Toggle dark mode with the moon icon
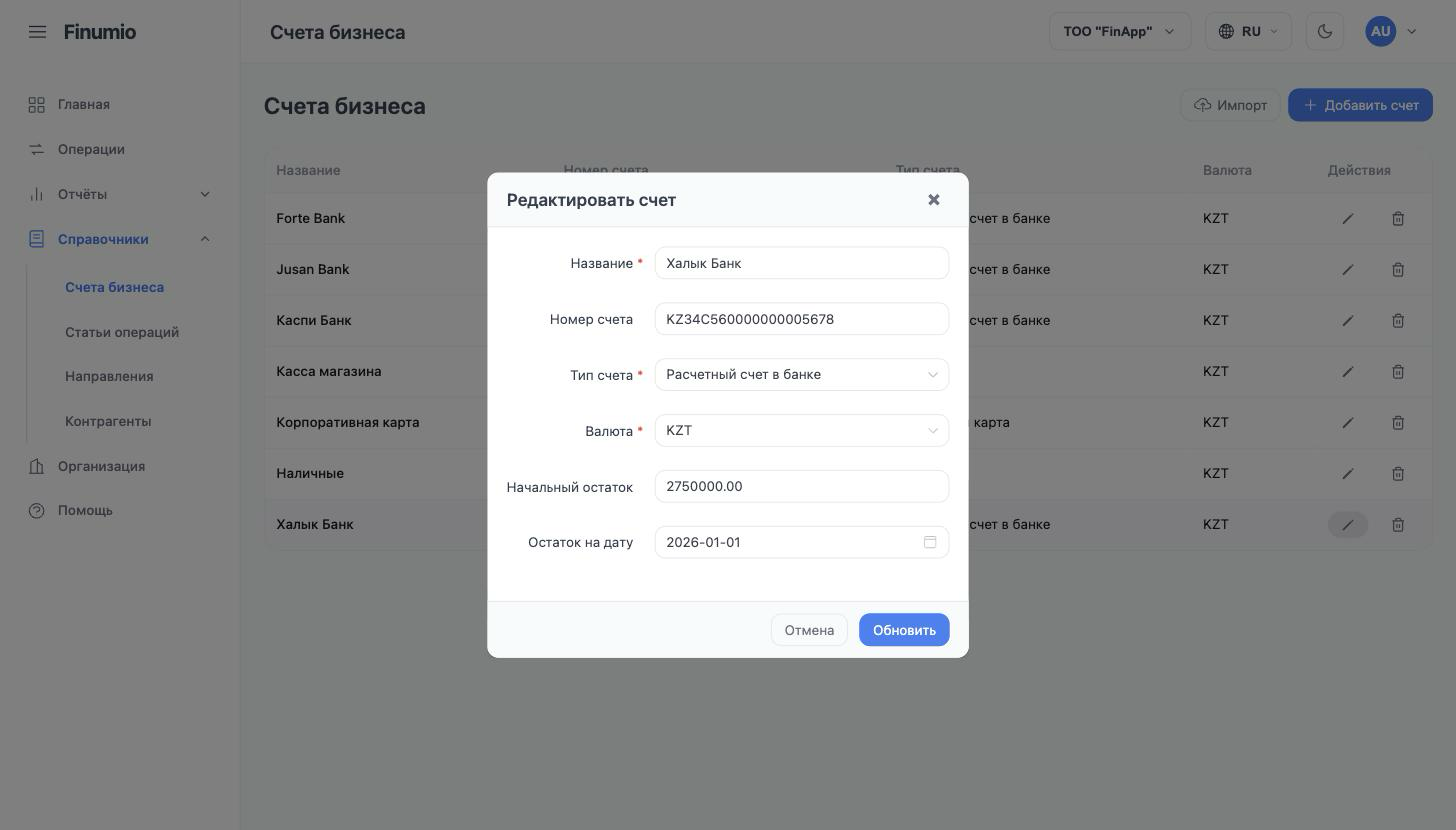This screenshot has width=1456, height=830. [x=1325, y=31]
